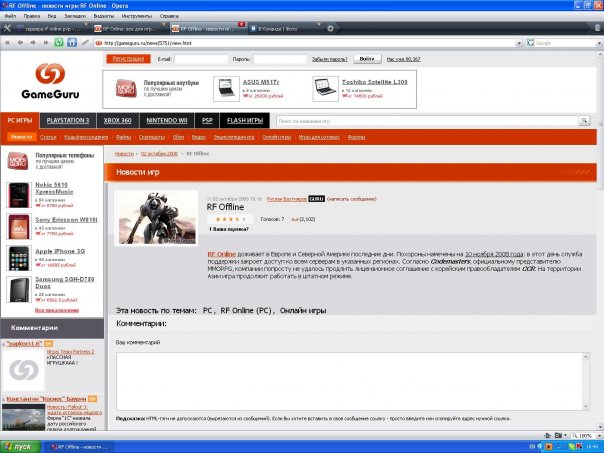Click the gray GameGuru avatar in comments

(x=24, y=370)
